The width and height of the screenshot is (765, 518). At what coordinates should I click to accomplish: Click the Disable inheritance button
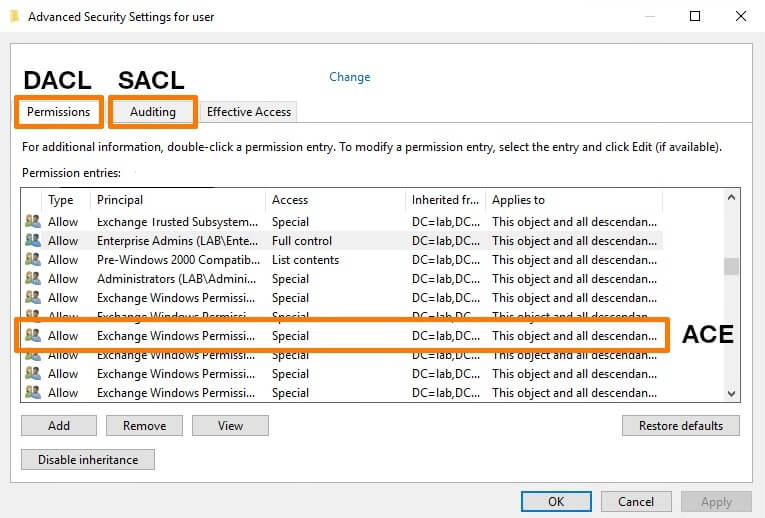pos(87,460)
